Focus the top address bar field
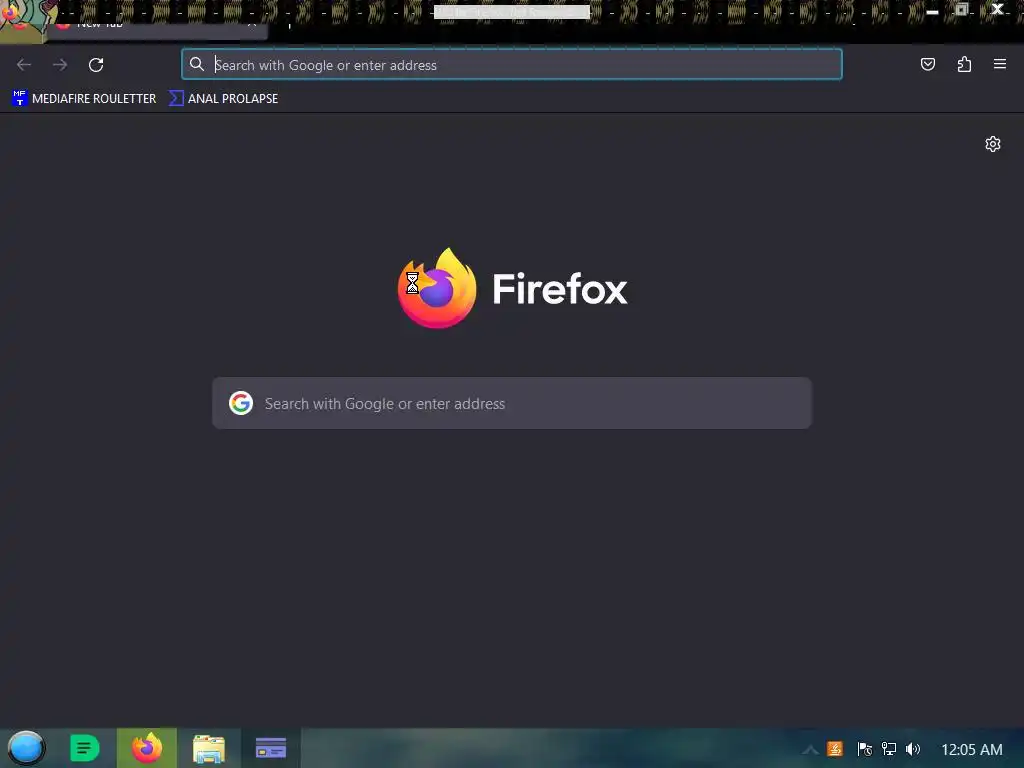 click(511, 65)
